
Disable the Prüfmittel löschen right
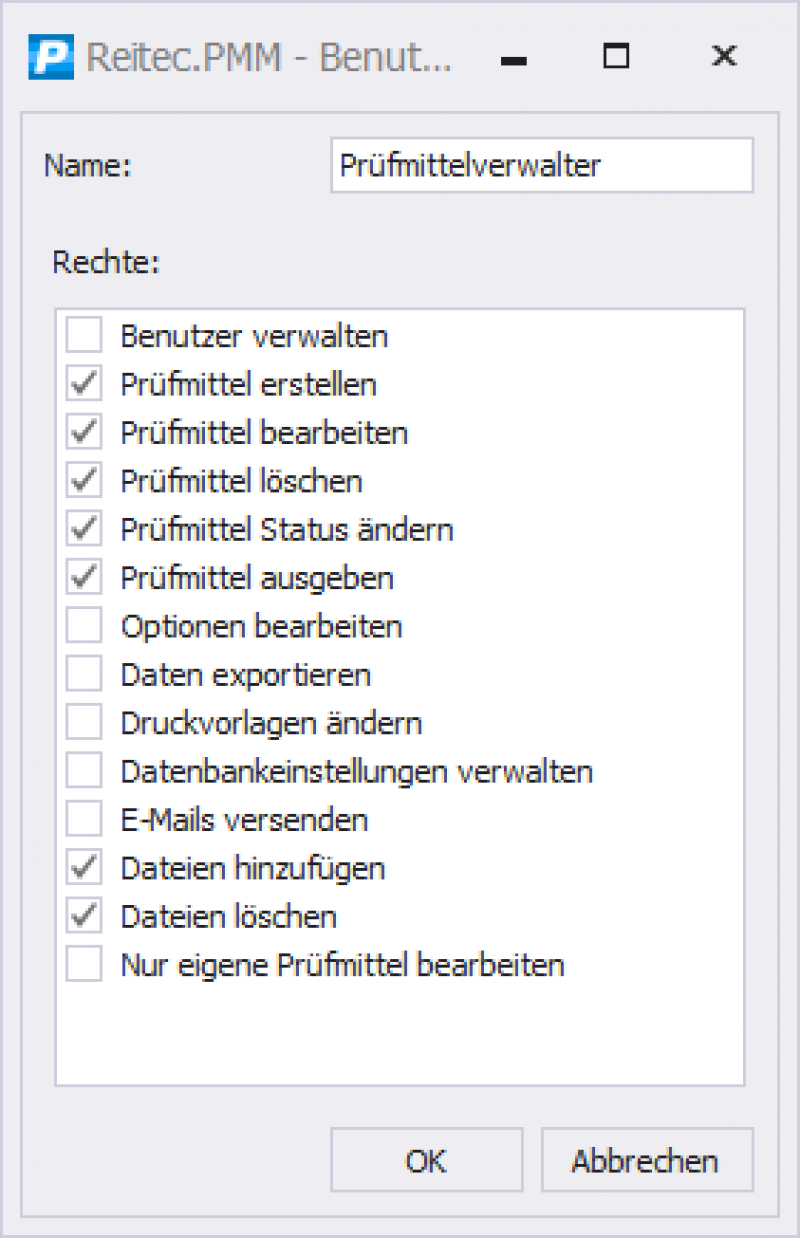click(84, 481)
